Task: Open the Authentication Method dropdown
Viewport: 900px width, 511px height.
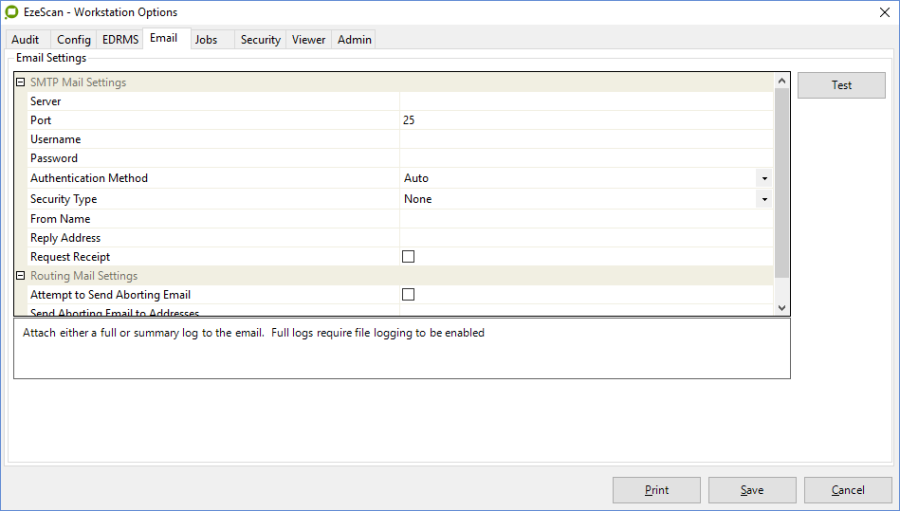Action: click(764, 179)
